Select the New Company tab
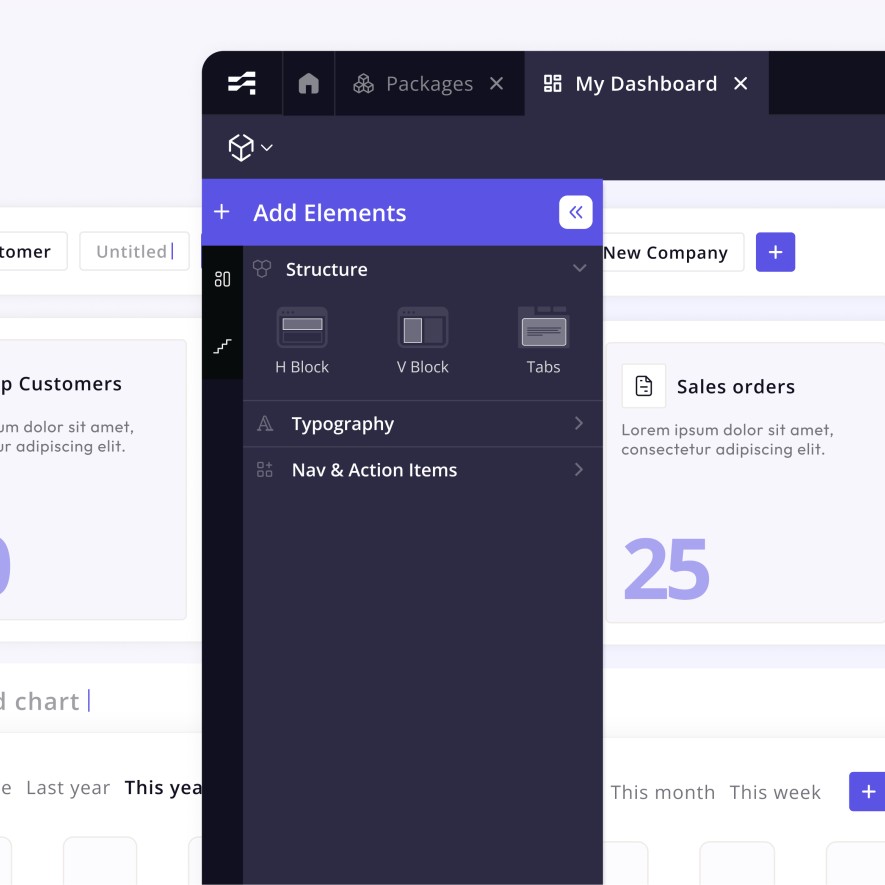The width and height of the screenshot is (885, 885). click(x=673, y=252)
